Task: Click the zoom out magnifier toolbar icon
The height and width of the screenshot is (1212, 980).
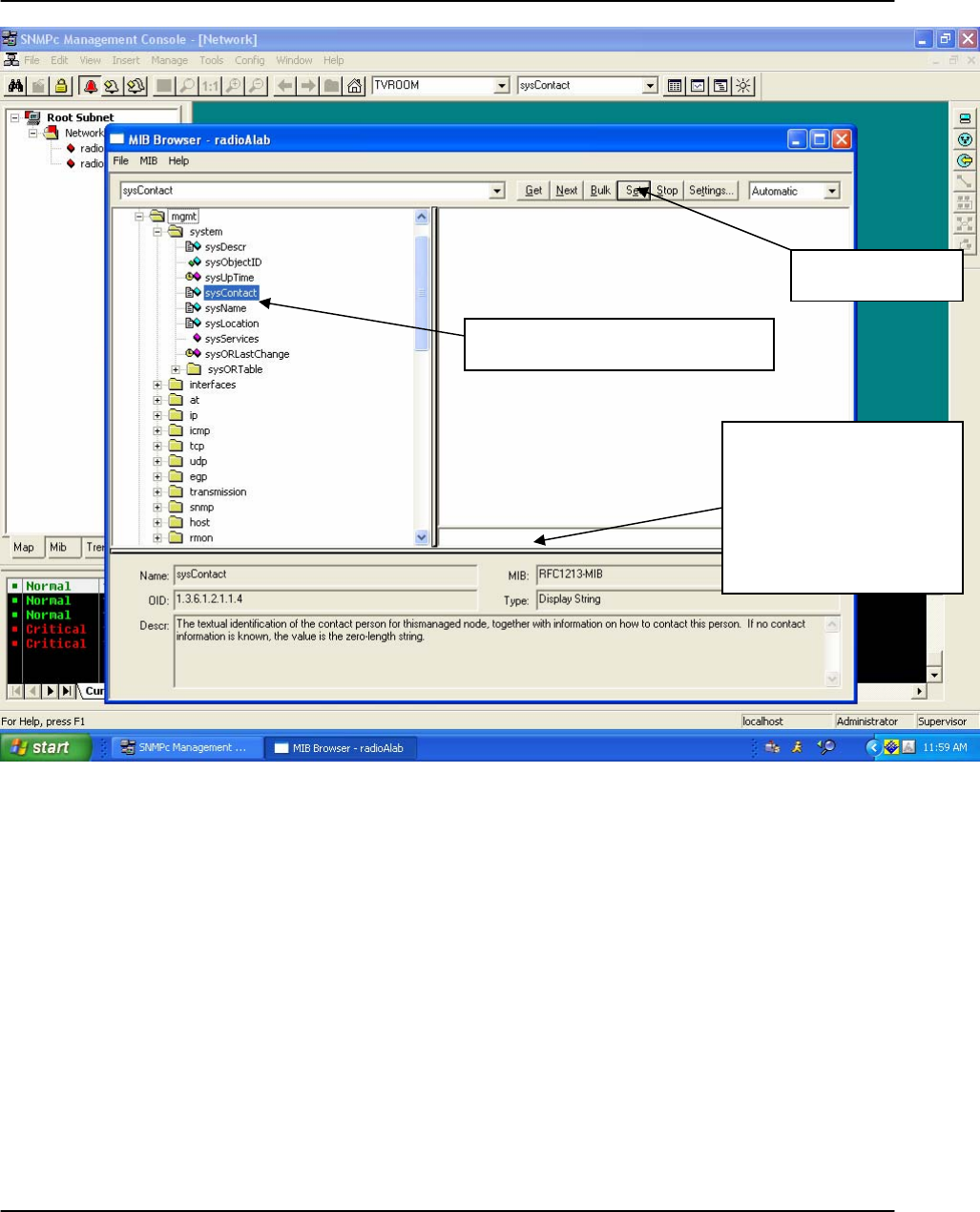Action: point(256,86)
